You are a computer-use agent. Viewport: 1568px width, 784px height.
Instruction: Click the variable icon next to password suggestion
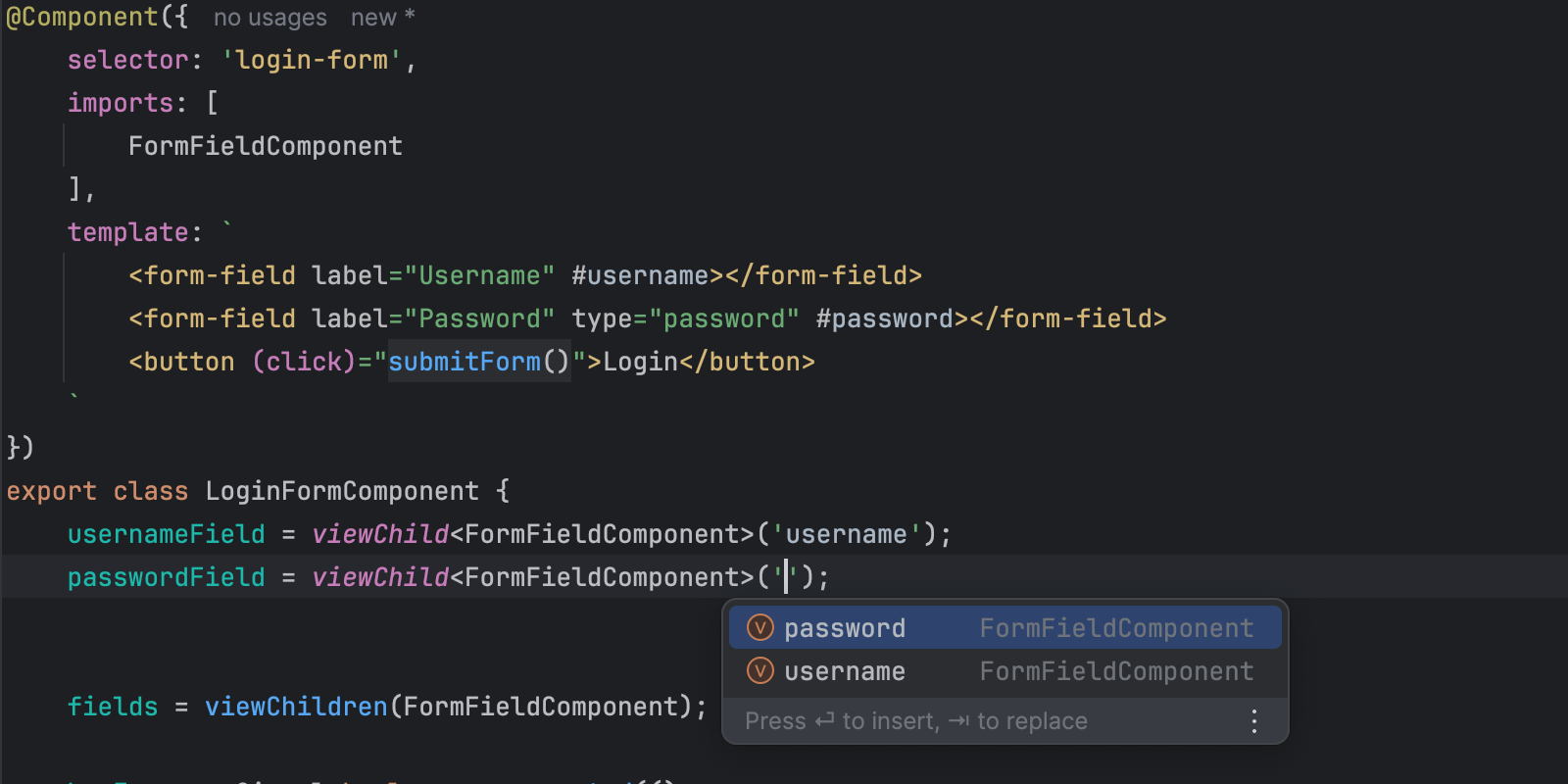pos(760,627)
